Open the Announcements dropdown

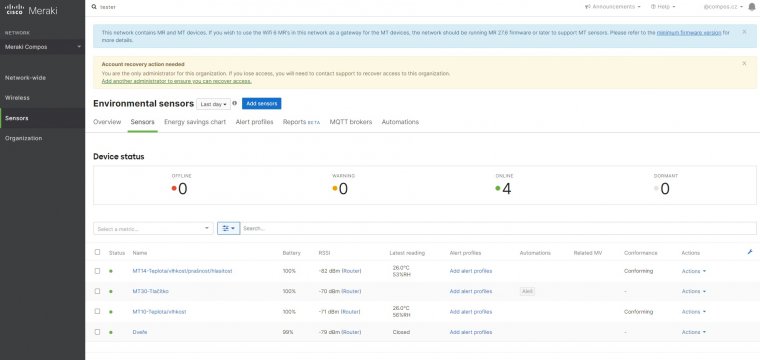tap(613, 7)
